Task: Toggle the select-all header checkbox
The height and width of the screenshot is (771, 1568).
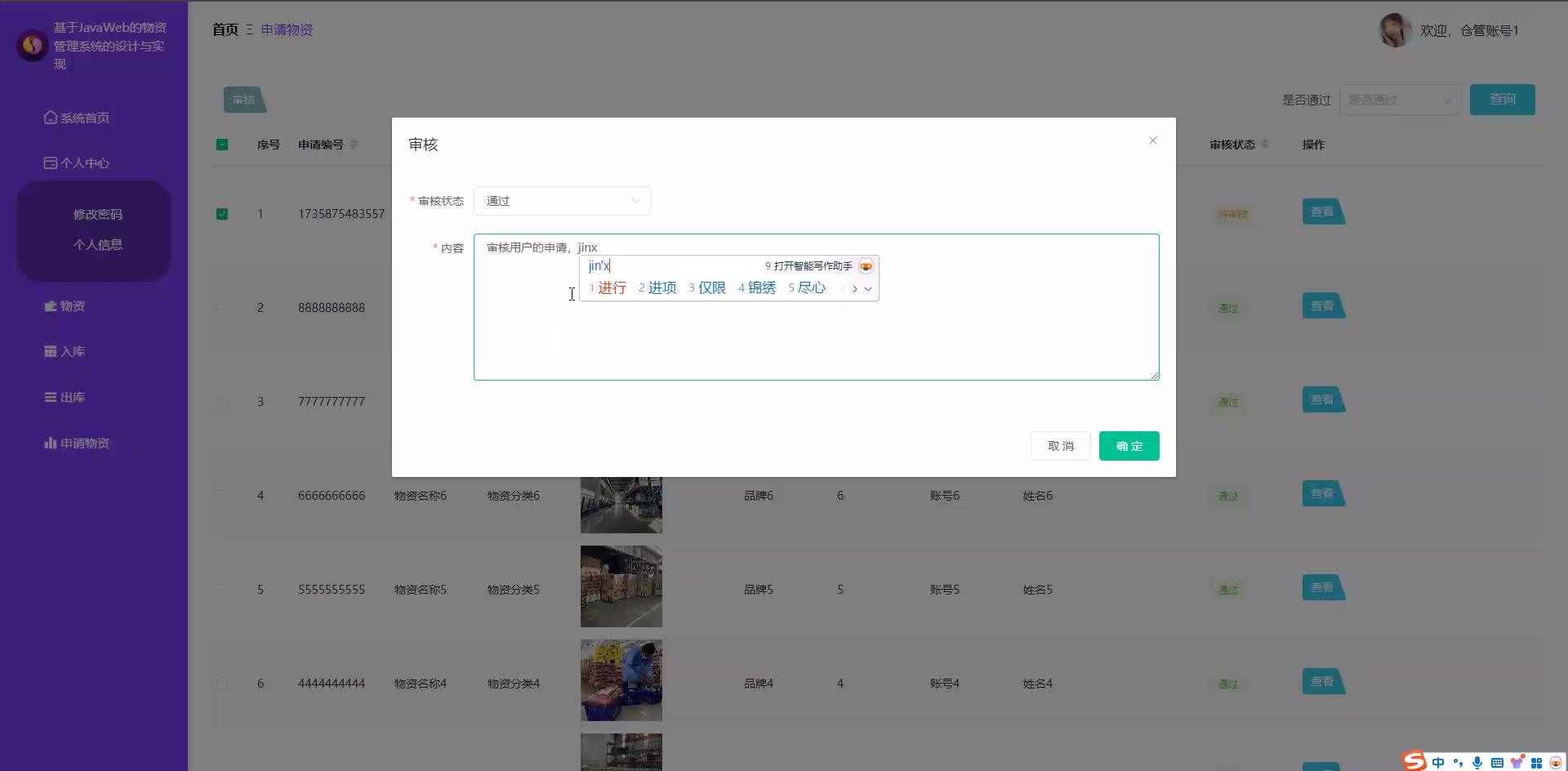Action: coord(222,145)
